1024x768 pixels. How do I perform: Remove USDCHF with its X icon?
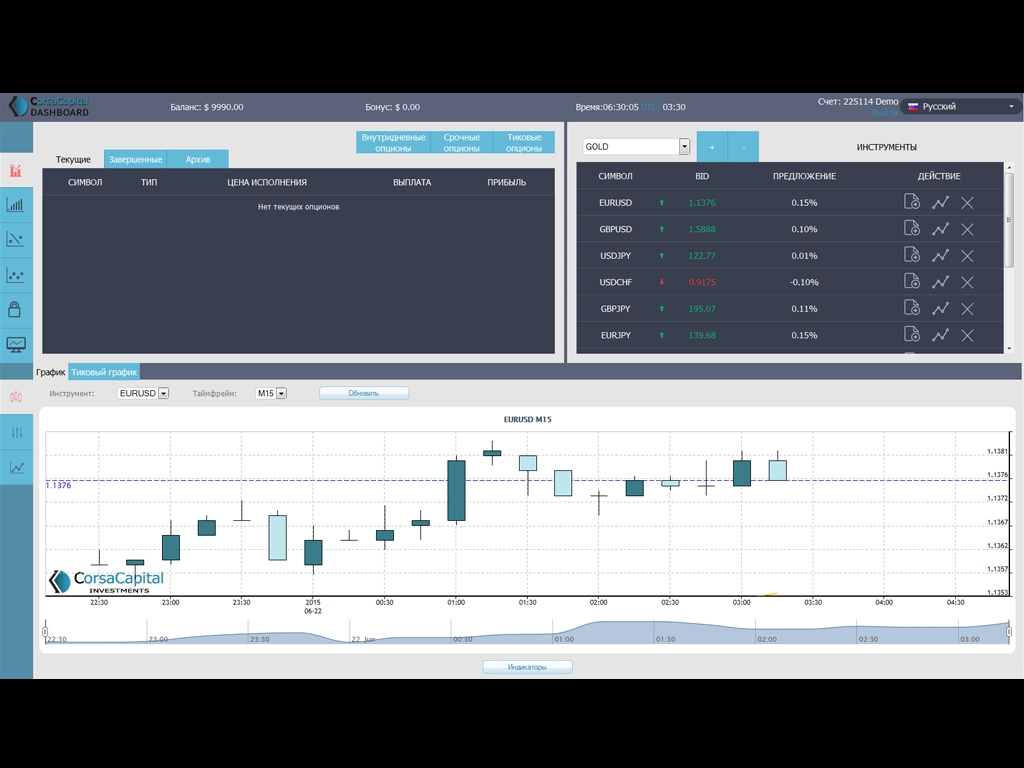pyautogui.click(x=967, y=282)
